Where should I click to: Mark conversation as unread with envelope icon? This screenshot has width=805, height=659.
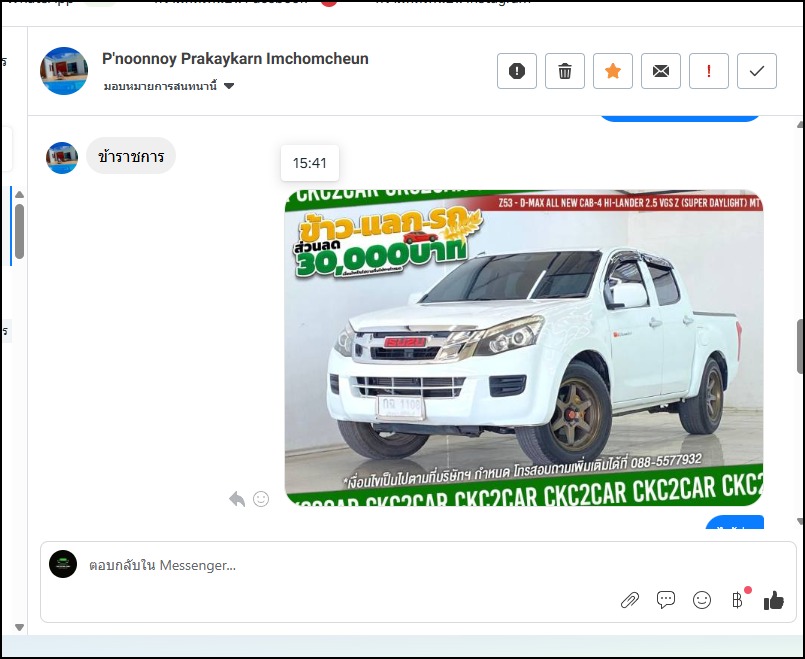coord(661,71)
